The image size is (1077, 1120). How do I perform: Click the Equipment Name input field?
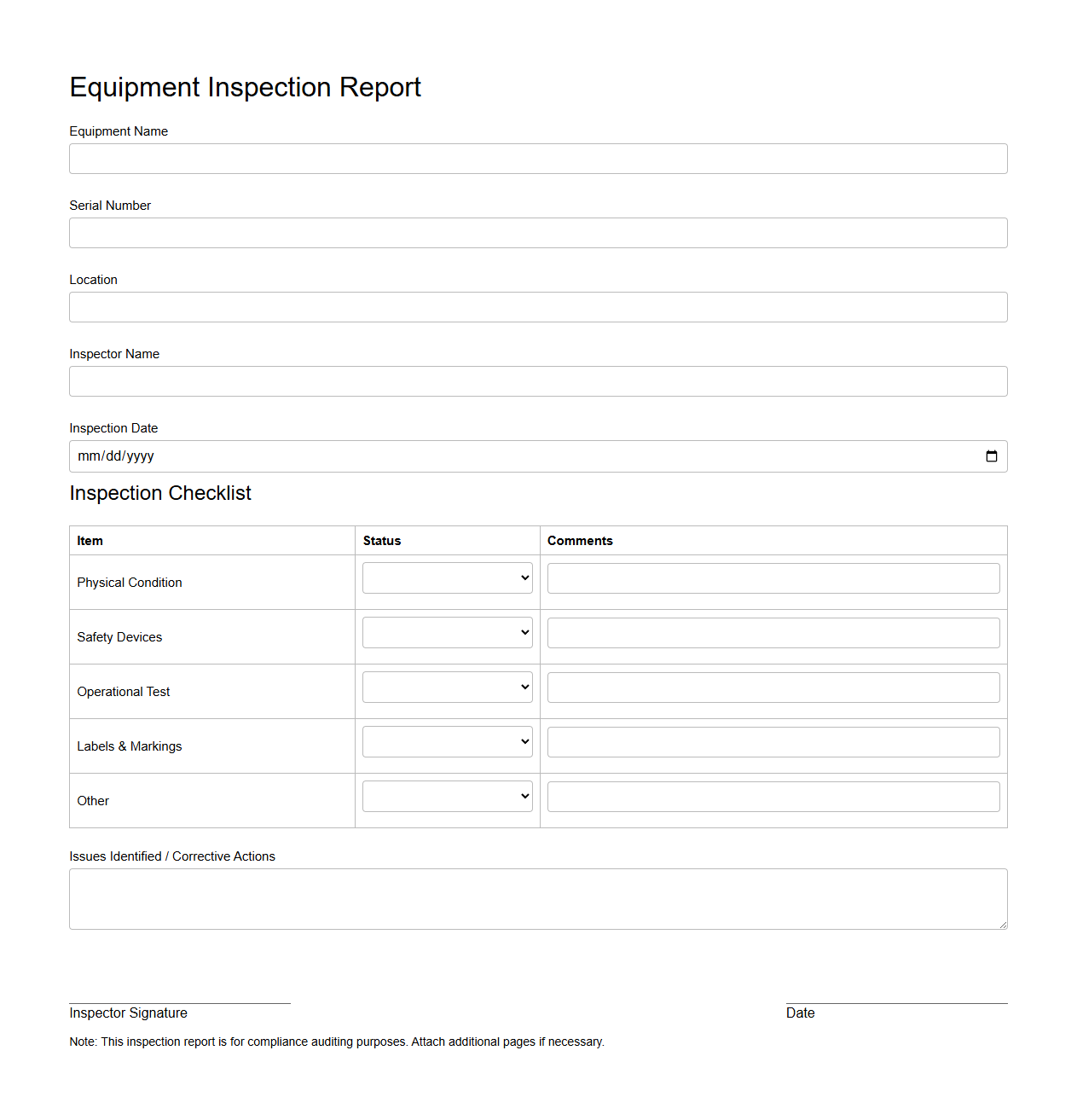tap(537, 159)
